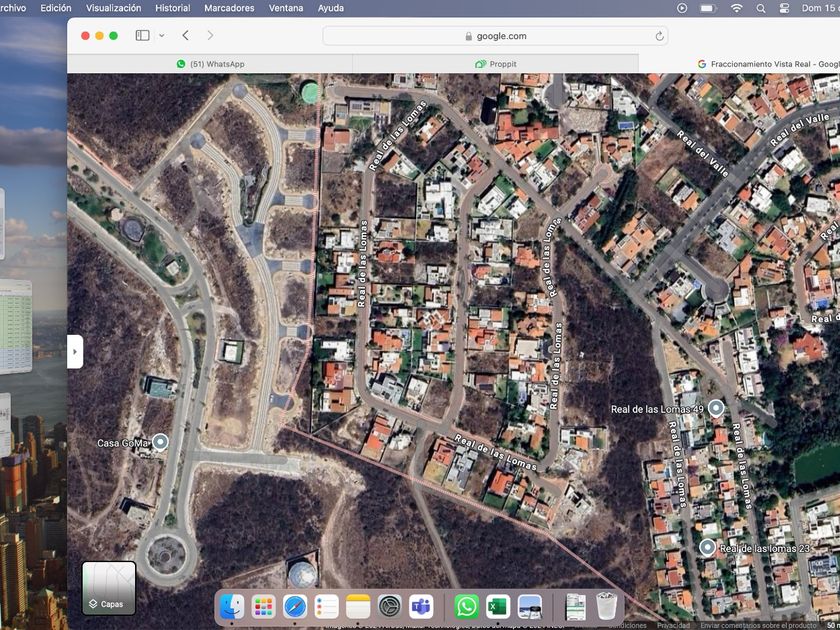The image size is (840, 630).
Task: Open Microsoft Teams from the Dock
Action: 421,606
